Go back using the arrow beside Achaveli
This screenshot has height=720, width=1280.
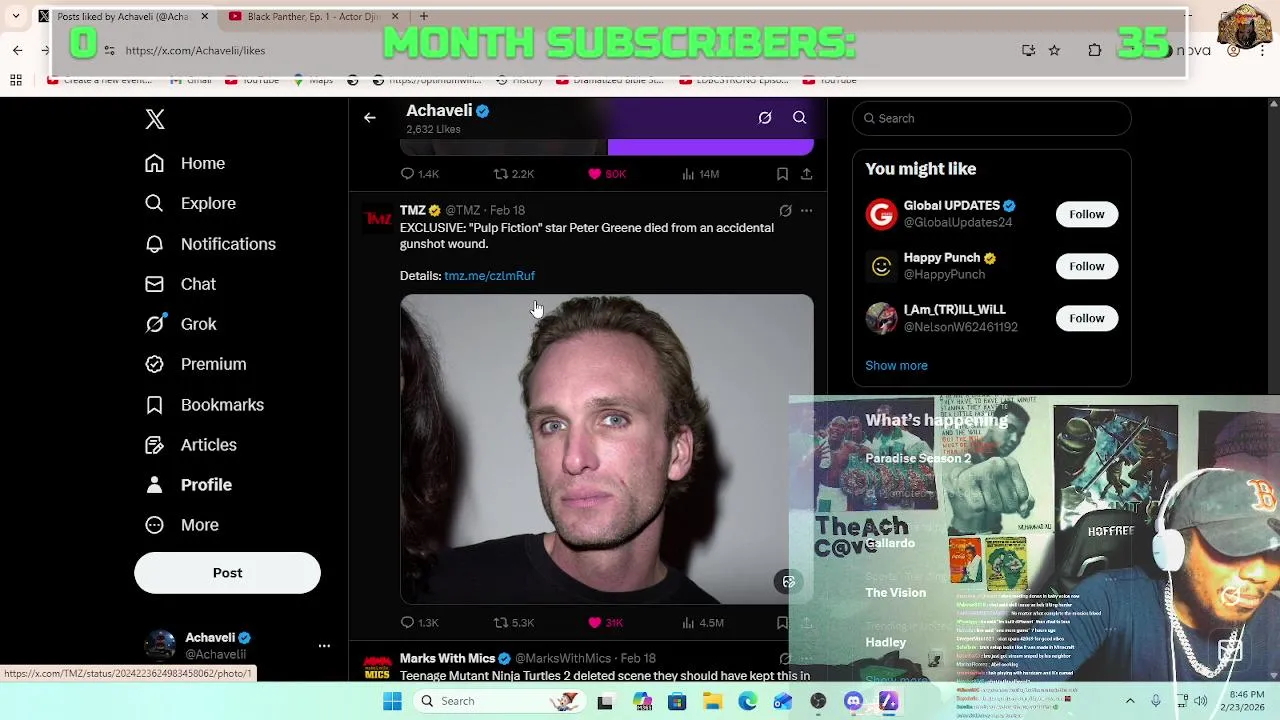[369, 118]
